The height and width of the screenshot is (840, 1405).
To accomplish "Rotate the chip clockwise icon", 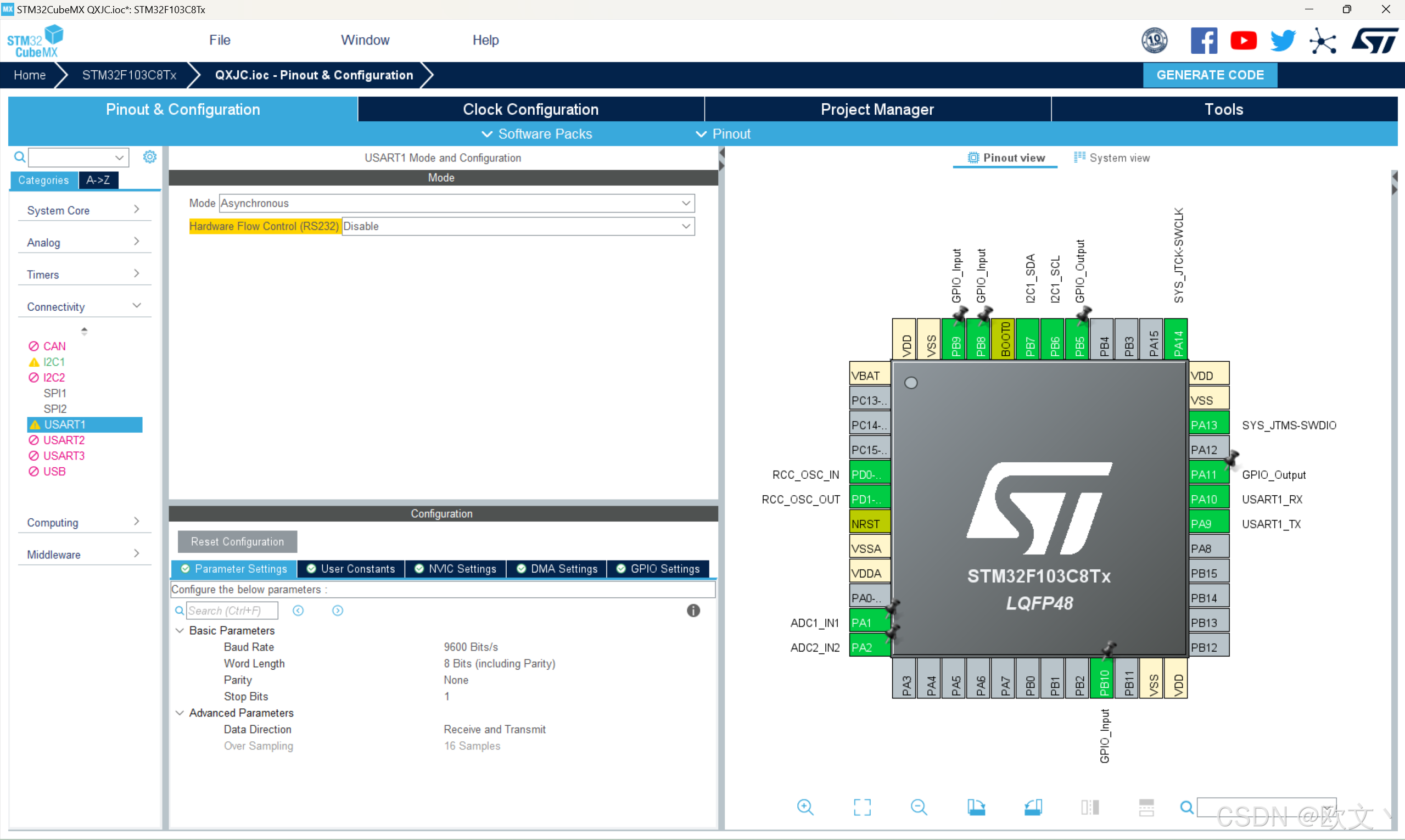I will tap(976, 807).
